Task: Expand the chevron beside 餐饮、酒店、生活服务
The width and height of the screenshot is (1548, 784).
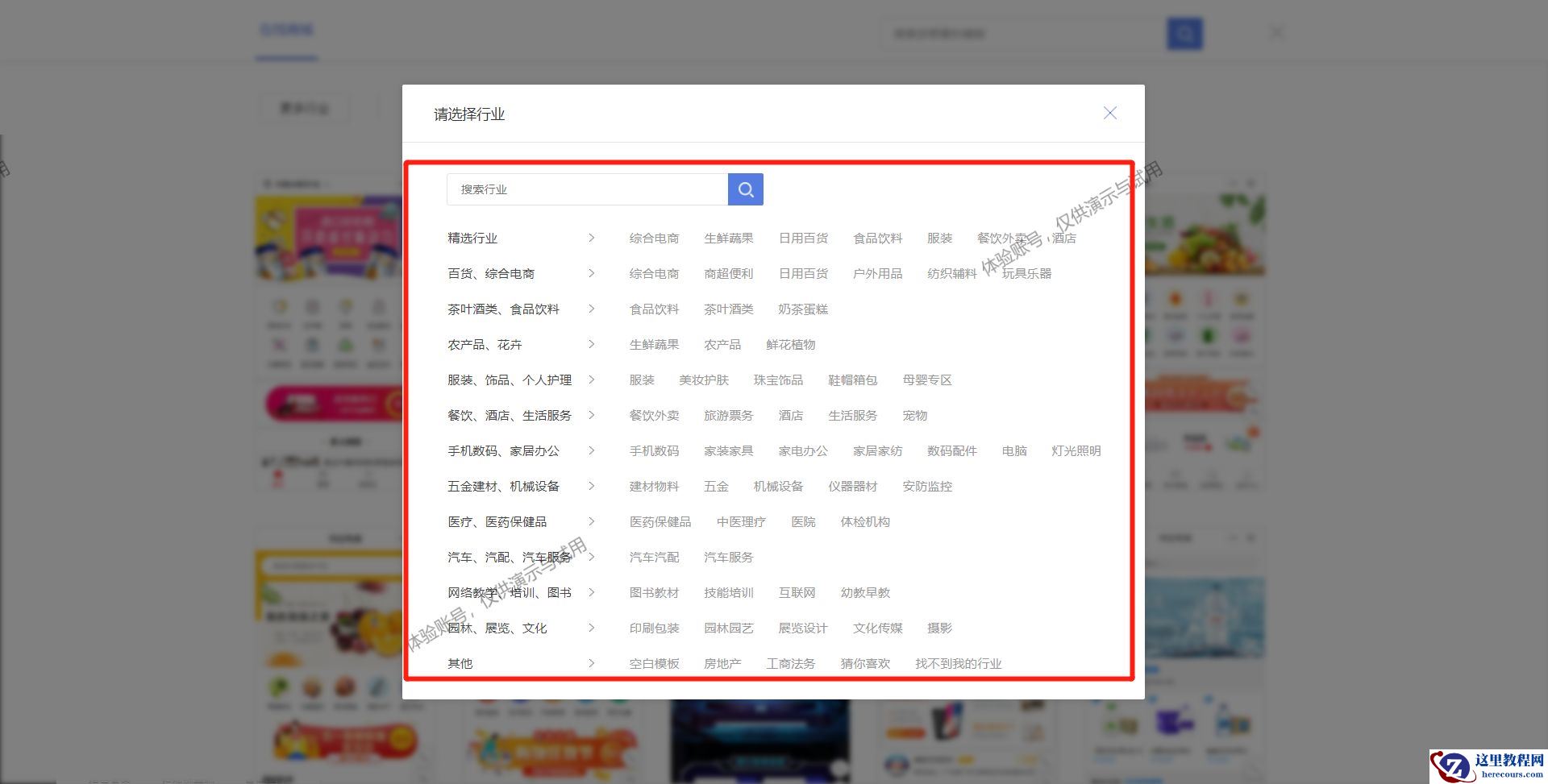Action: [x=591, y=416]
